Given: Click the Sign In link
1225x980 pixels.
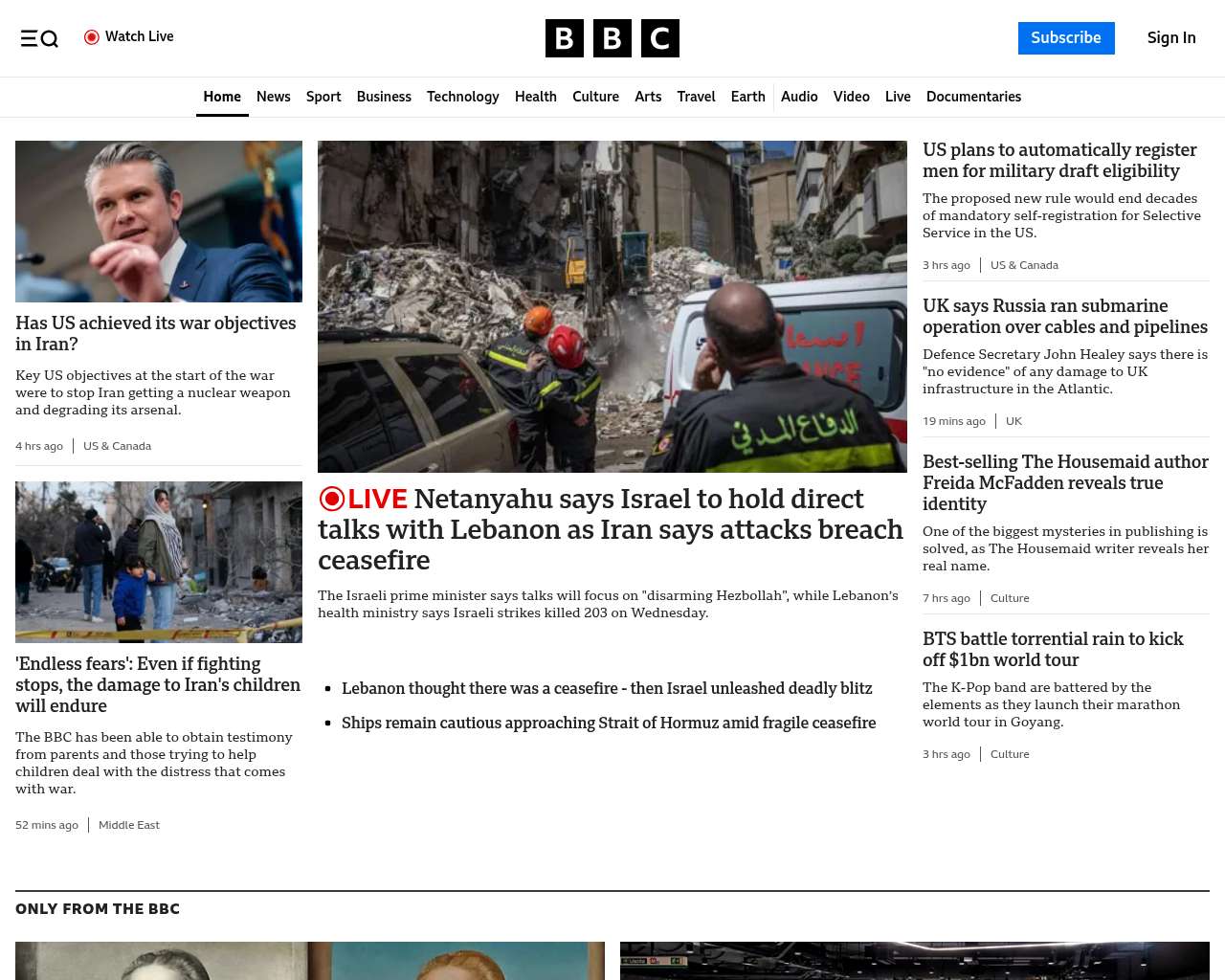Looking at the screenshot, I should pyautogui.click(x=1170, y=38).
